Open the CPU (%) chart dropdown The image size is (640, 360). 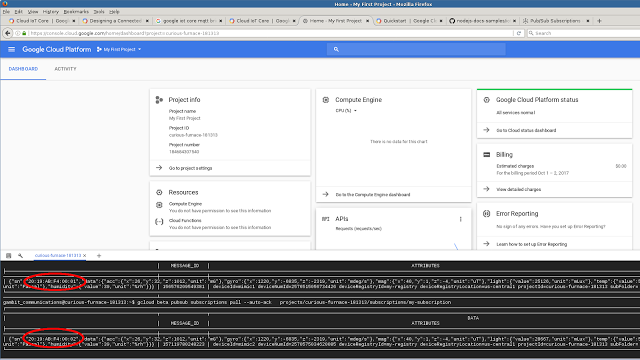tap(346, 111)
